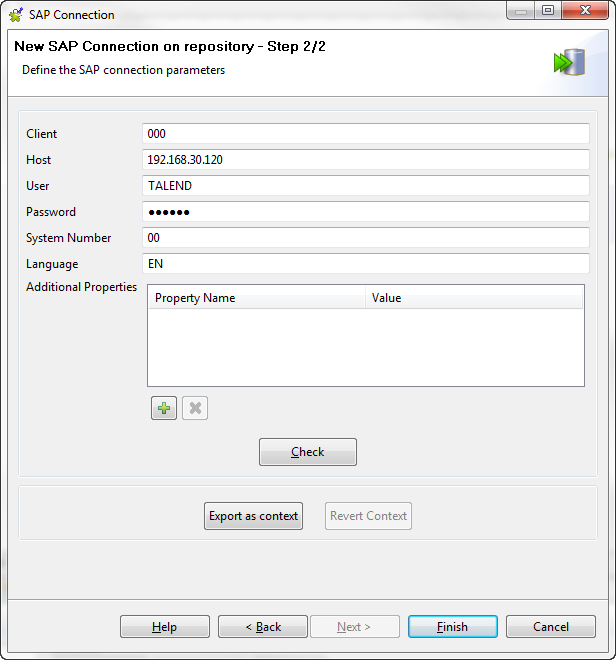Viewport: 616px width, 660px height.
Task: Close the SAP Connection dialog
Action: pyautogui.click(x=585, y=10)
